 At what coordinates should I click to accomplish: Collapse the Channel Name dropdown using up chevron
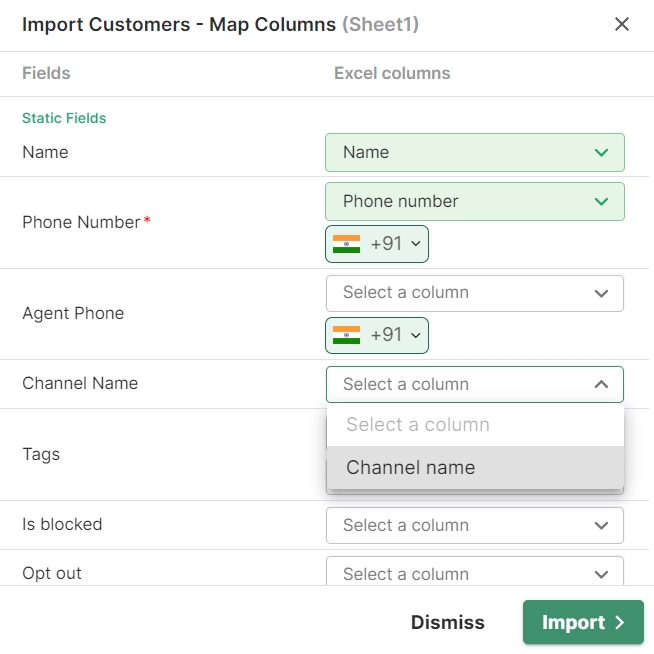(601, 384)
